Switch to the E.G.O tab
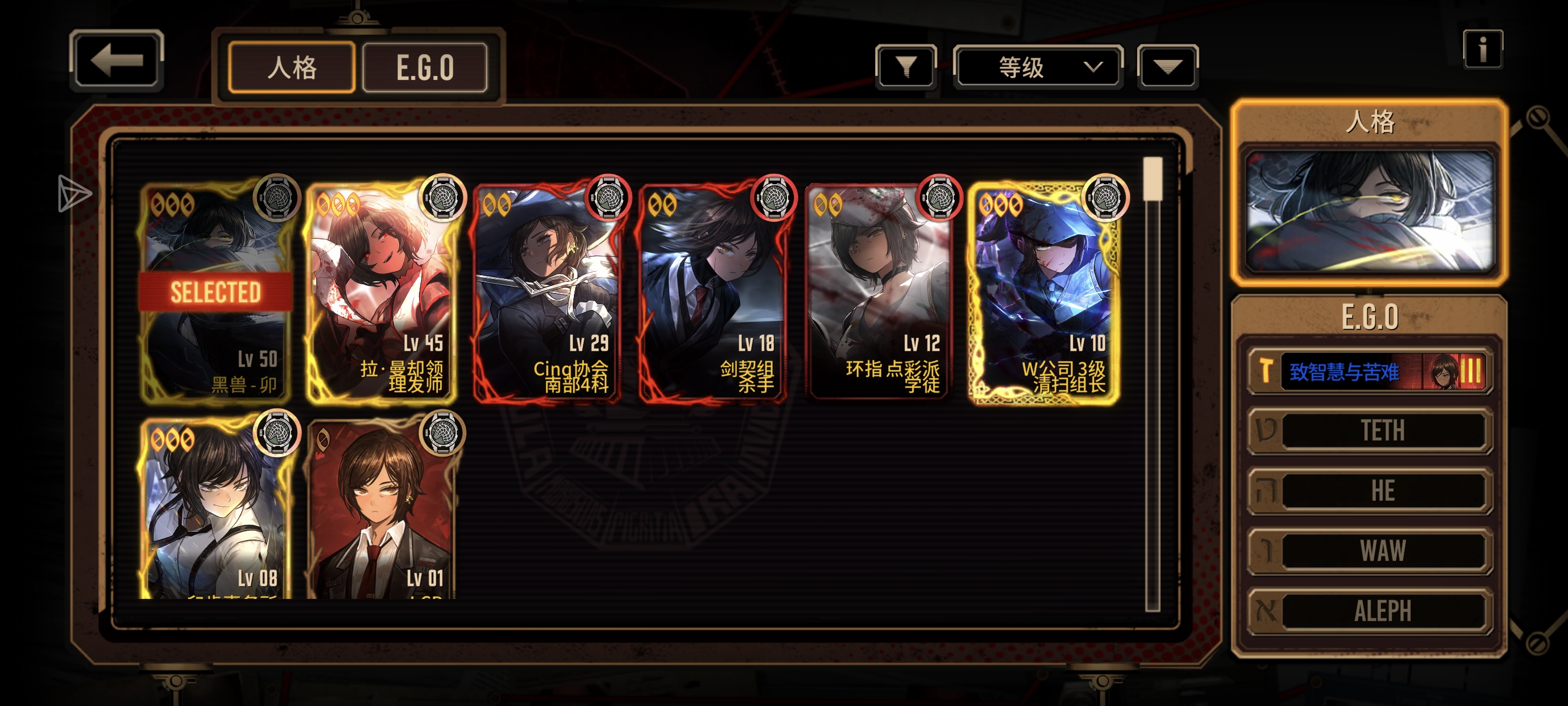 (x=425, y=67)
